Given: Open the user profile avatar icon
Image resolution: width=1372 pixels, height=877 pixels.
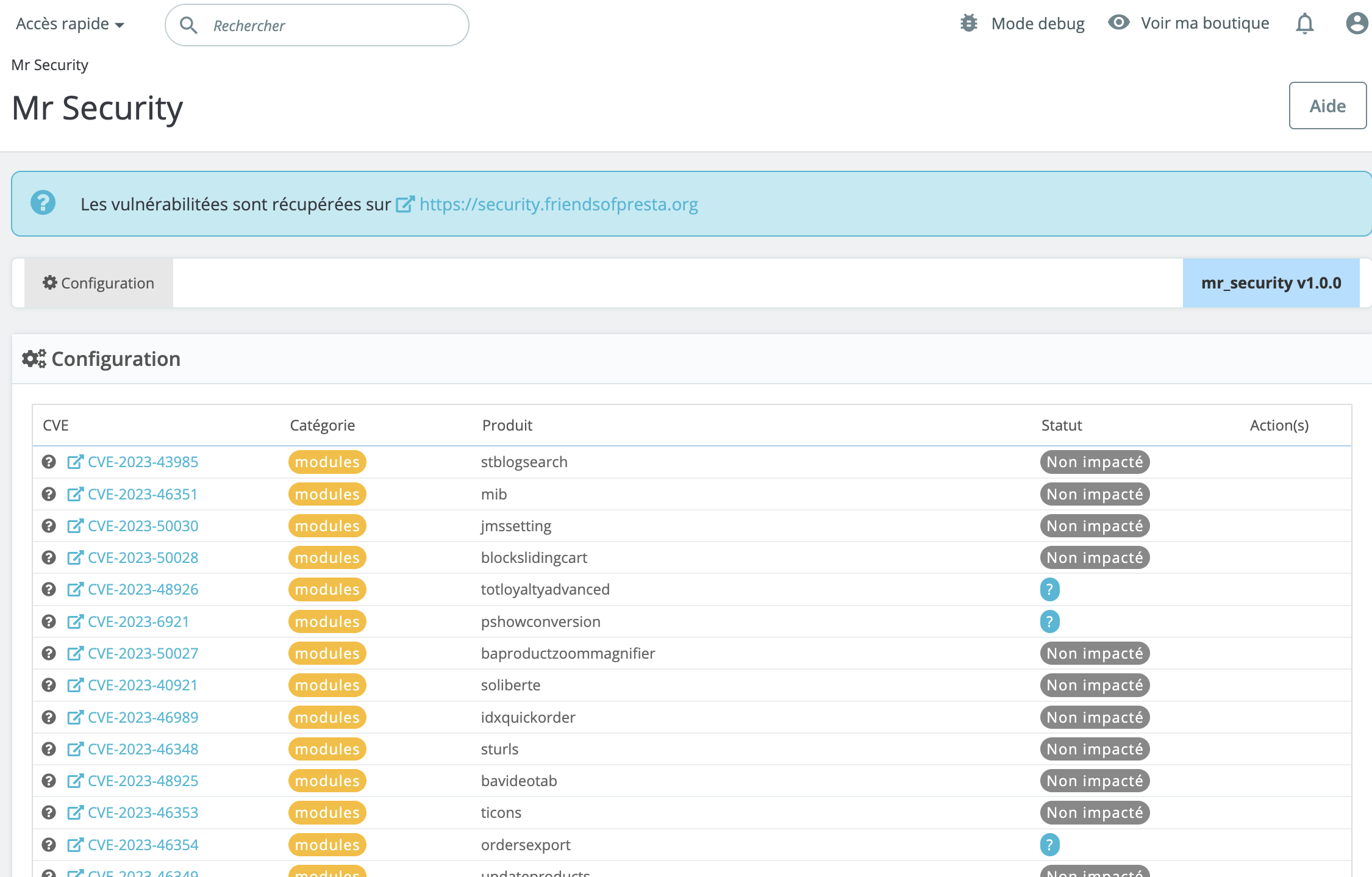Looking at the screenshot, I should coord(1357,24).
